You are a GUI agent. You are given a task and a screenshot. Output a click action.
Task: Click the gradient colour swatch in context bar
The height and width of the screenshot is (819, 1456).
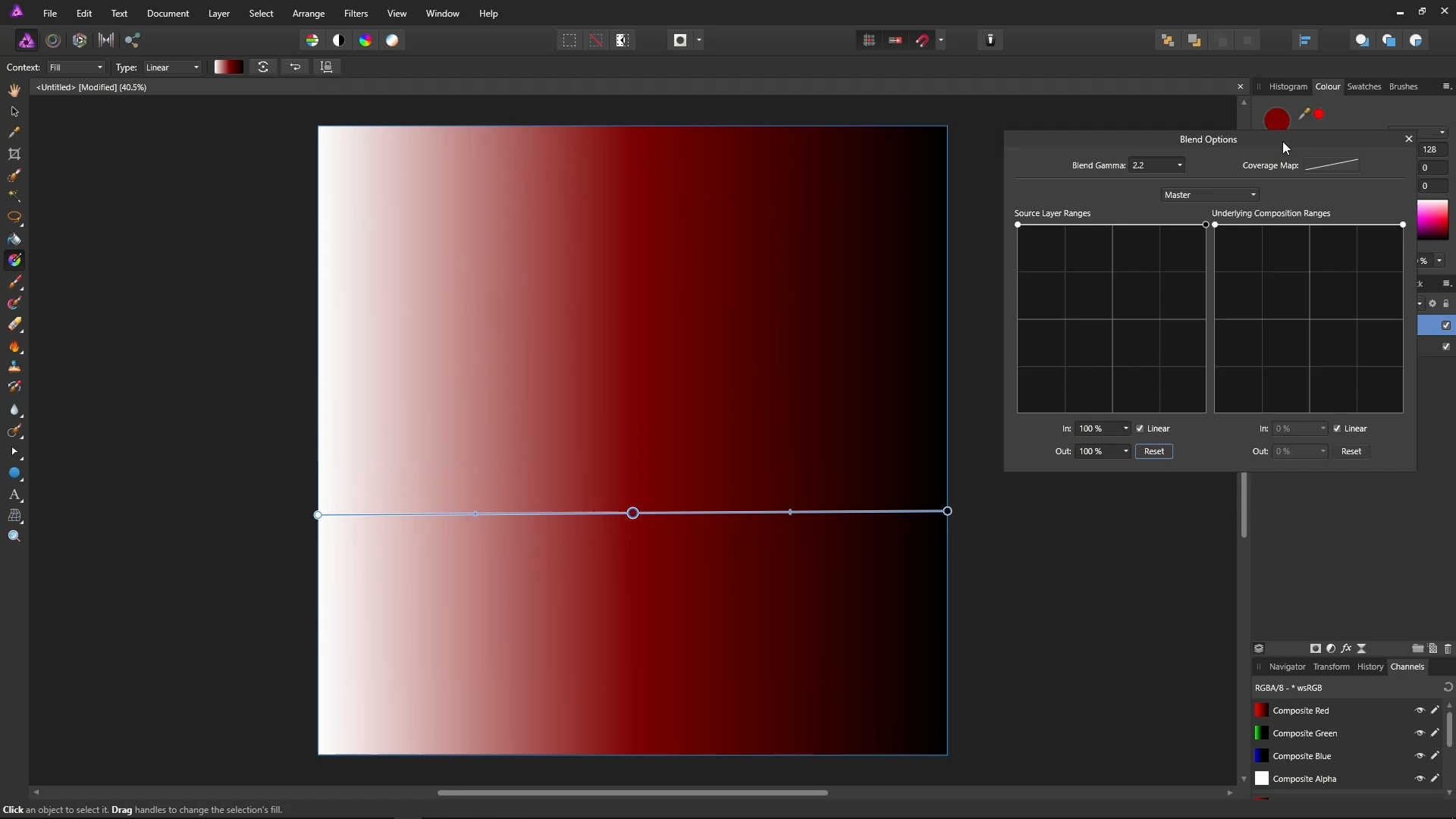(x=228, y=67)
